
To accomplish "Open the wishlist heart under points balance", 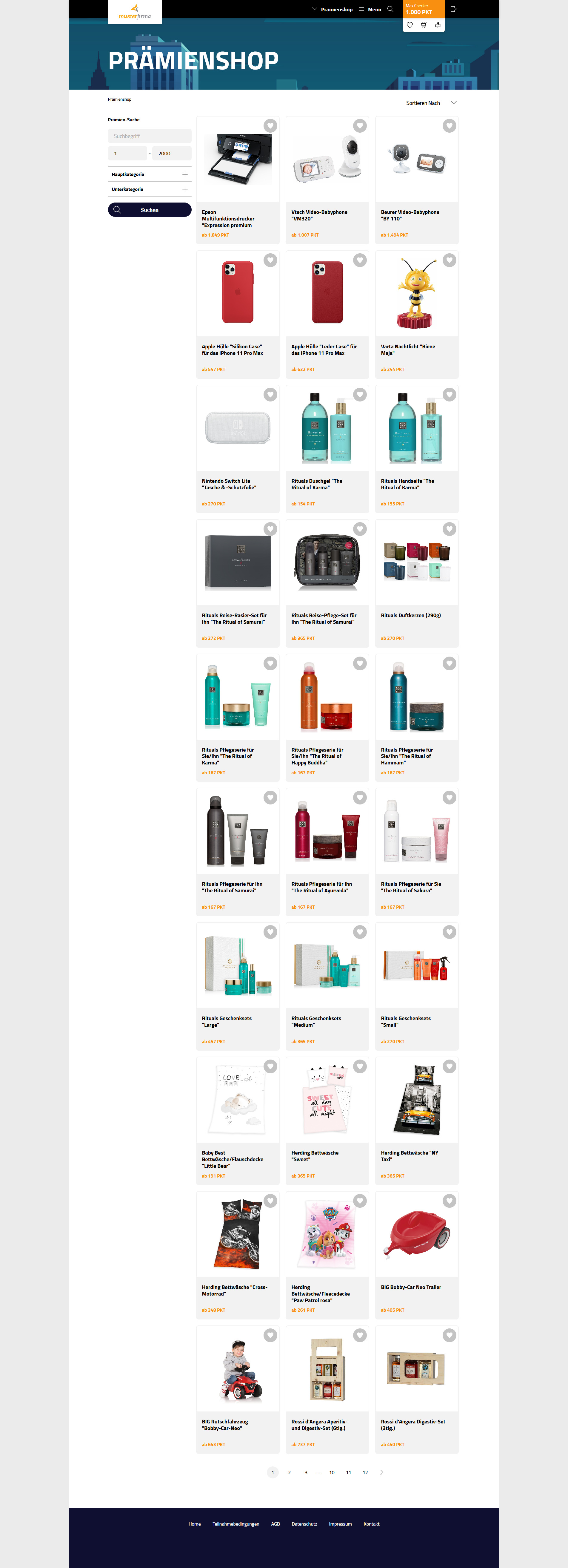I will tap(410, 25).
